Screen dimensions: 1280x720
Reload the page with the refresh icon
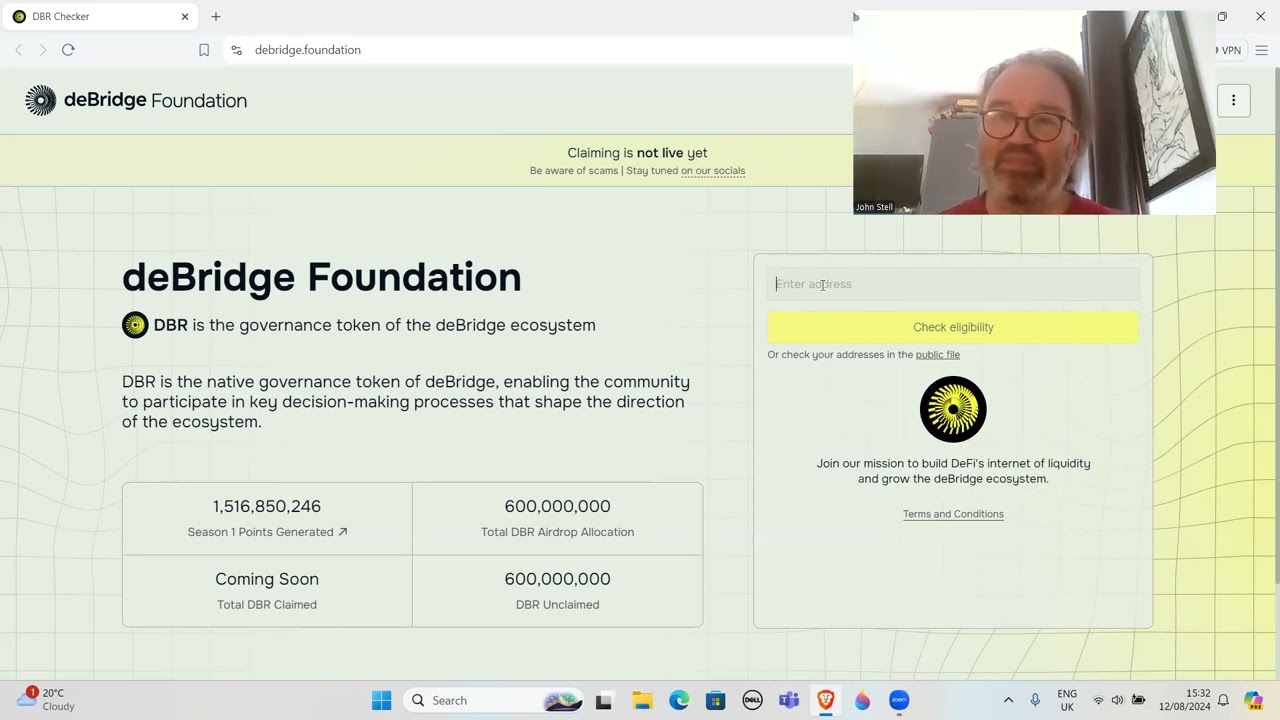click(x=68, y=50)
